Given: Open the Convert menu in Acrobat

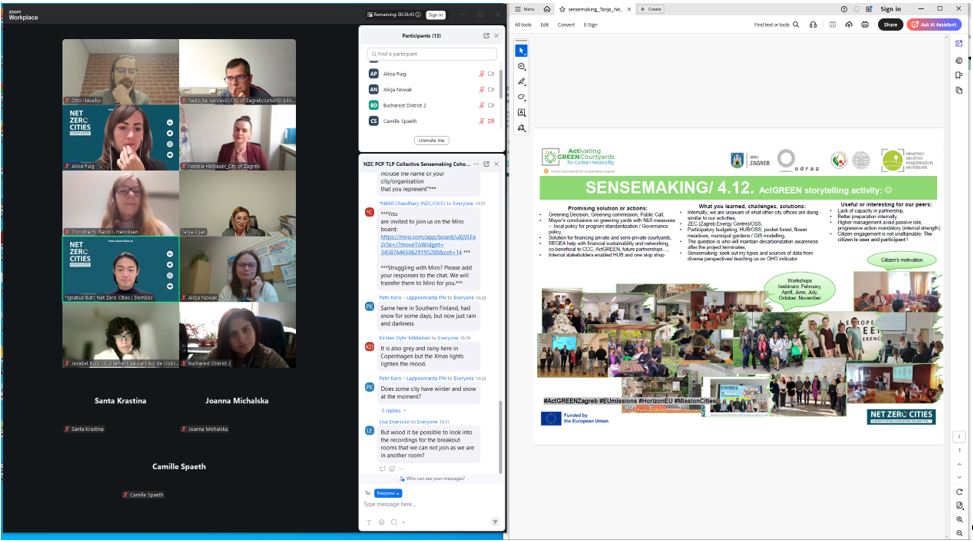Looking at the screenshot, I should click(x=566, y=24).
